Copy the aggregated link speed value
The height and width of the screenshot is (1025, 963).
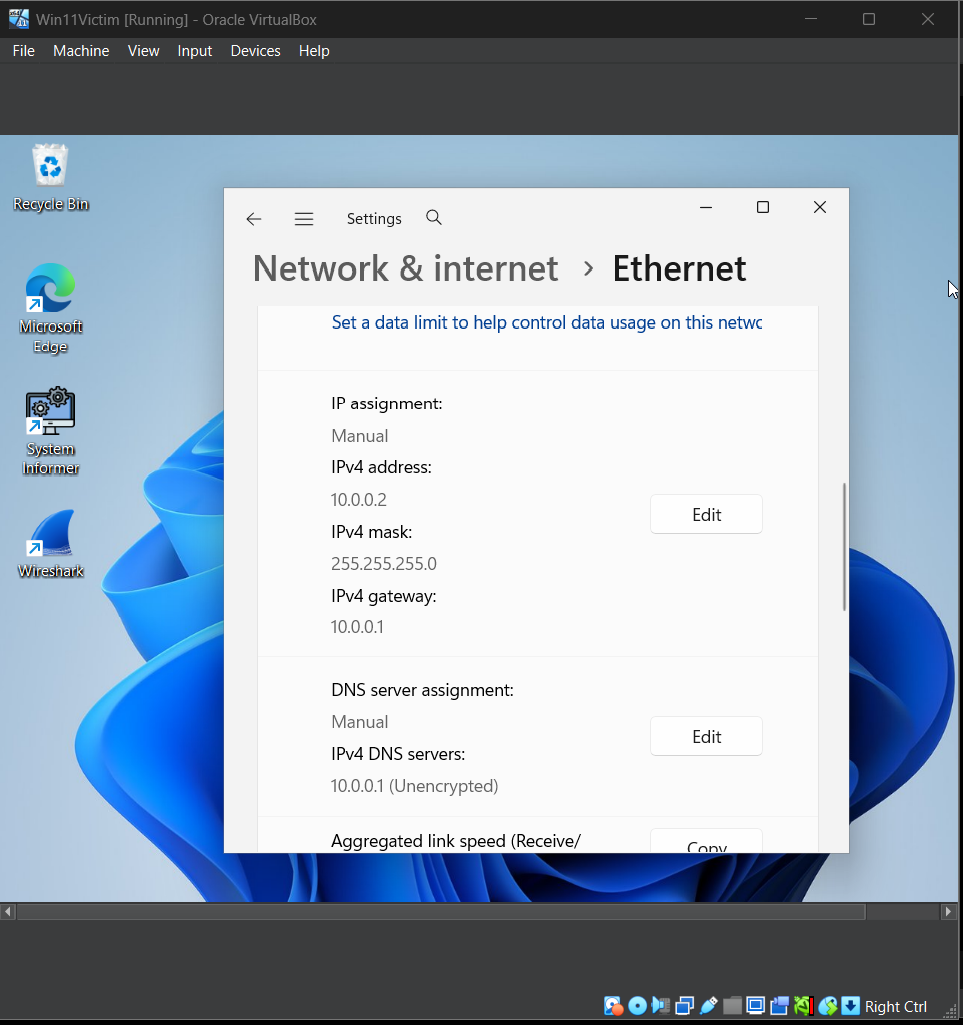coord(706,845)
